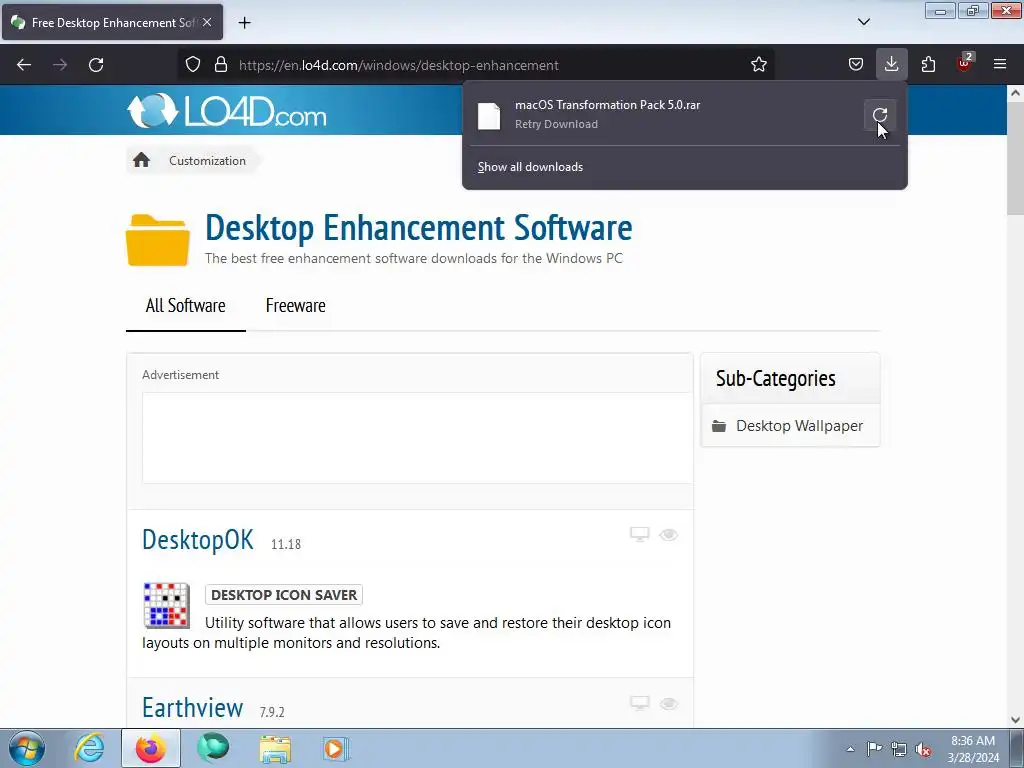Open the Extensions puzzle icon

click(928, 65)
